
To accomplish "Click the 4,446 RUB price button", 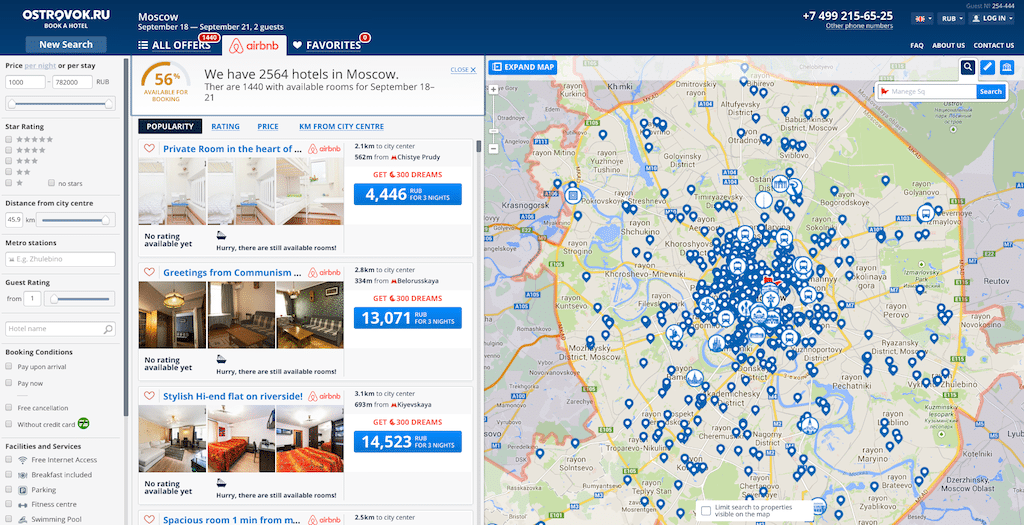I will pyautogui.click(x=408, y=194).
